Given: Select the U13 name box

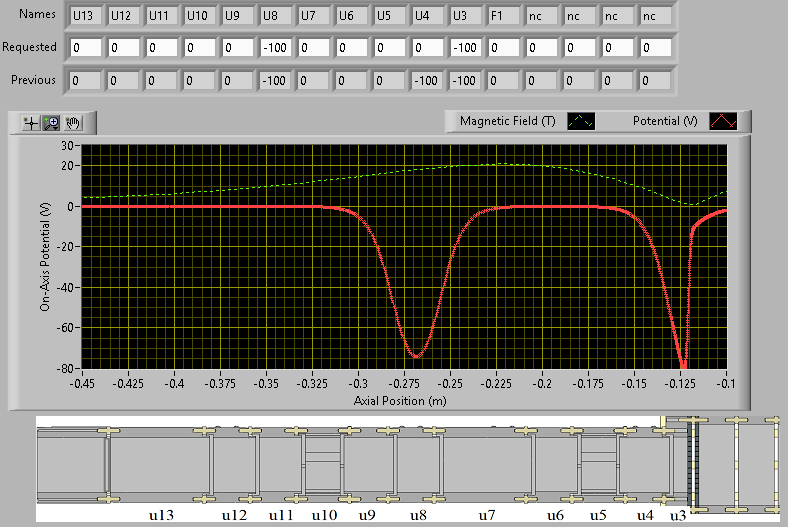Looking at the screenshot, I should coord(85,16).
